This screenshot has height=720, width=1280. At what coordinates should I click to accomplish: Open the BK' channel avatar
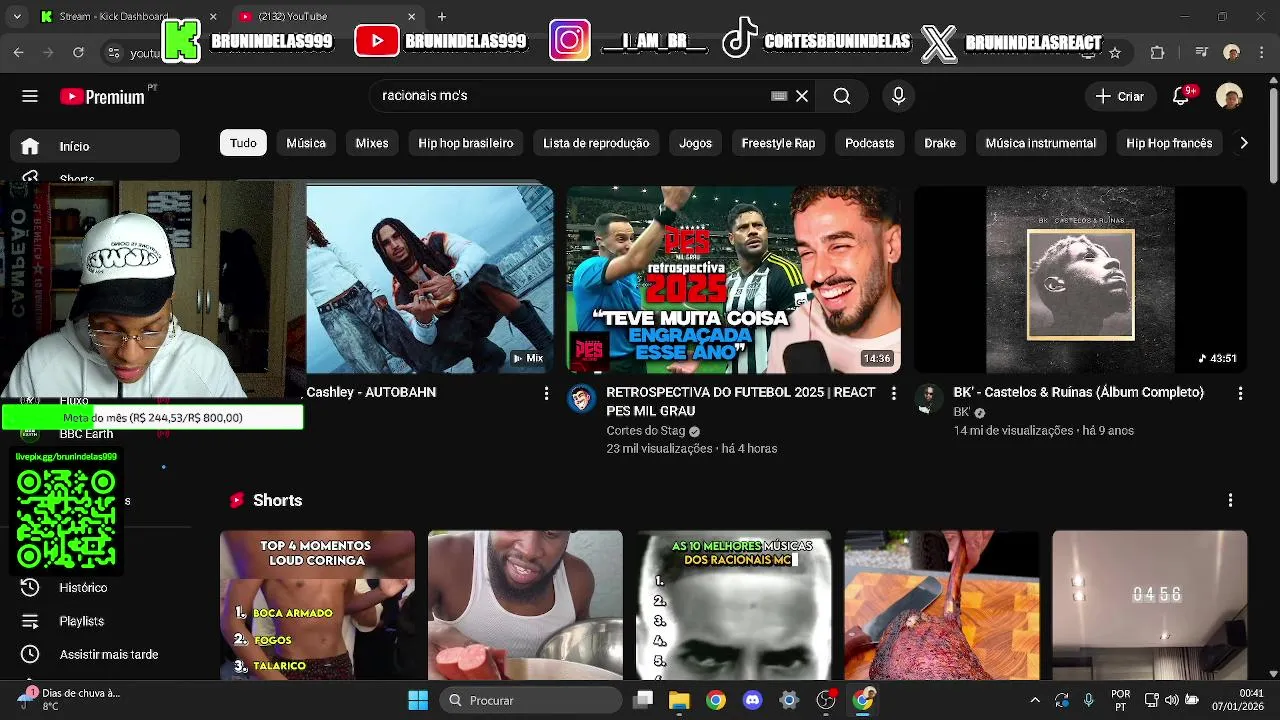[929, 399]
